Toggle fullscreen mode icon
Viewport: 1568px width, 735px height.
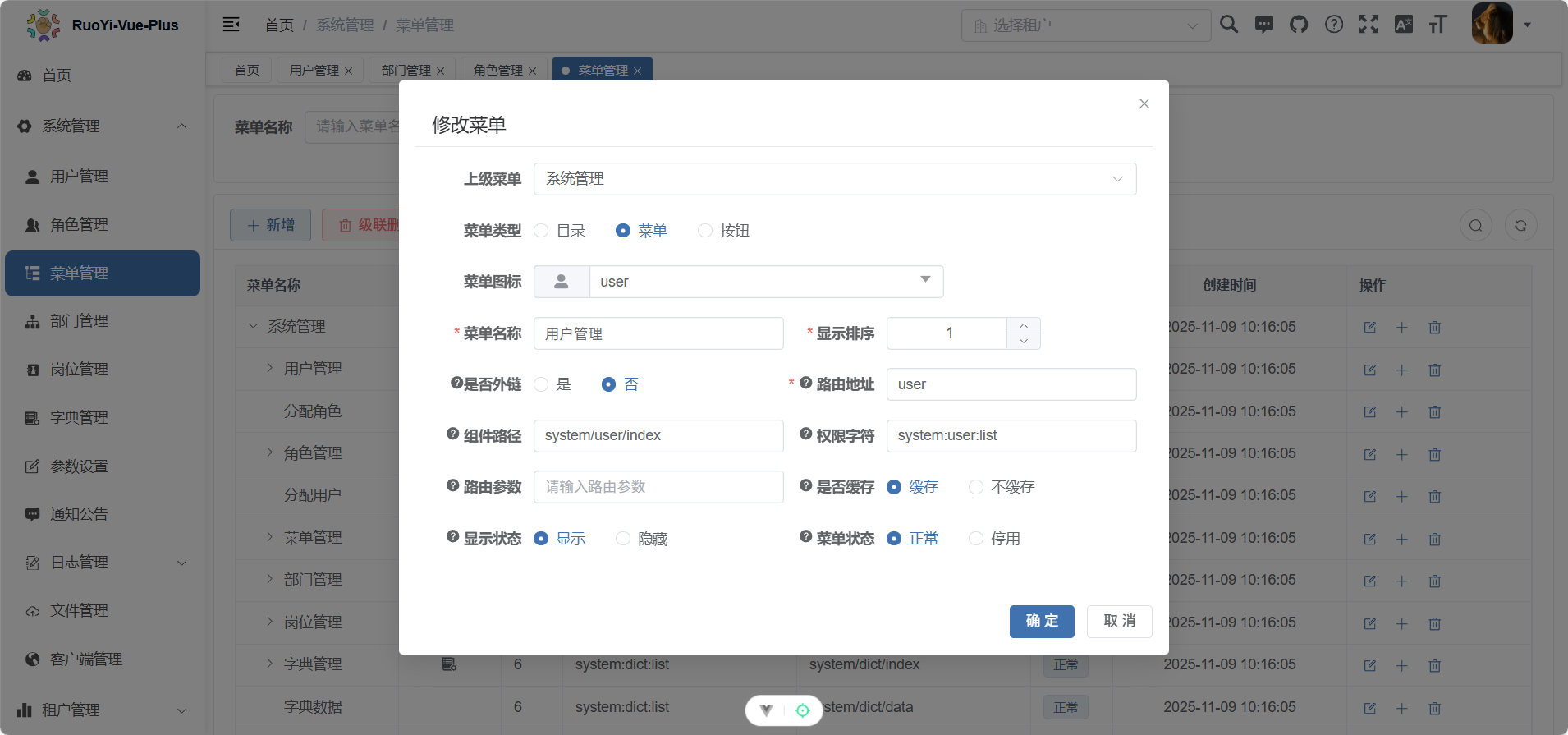1369,25
